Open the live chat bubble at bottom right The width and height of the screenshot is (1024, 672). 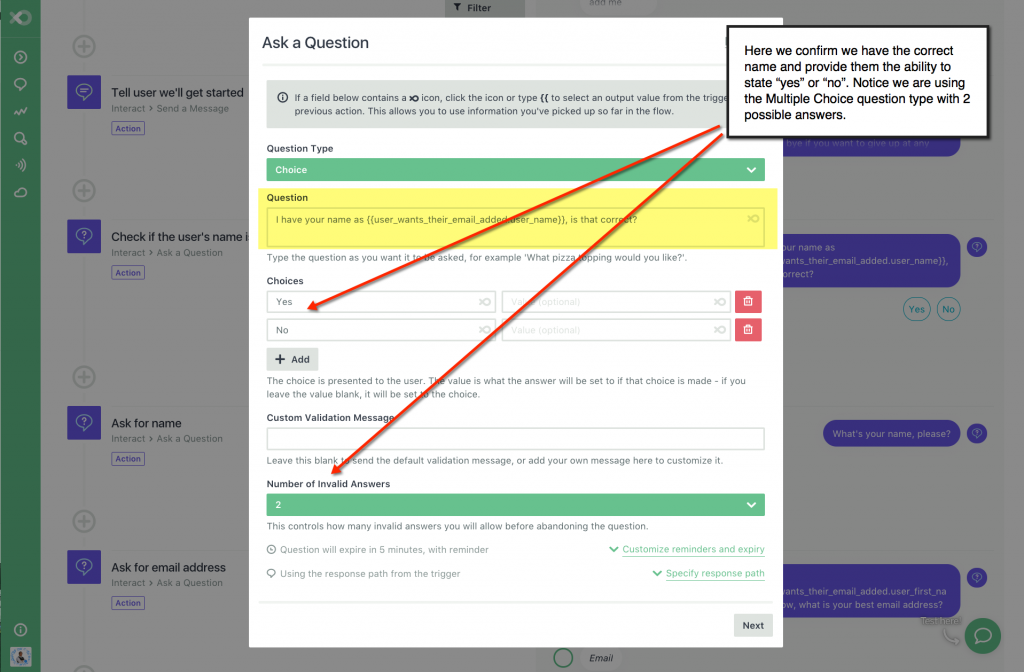click(x=982, y=636)
